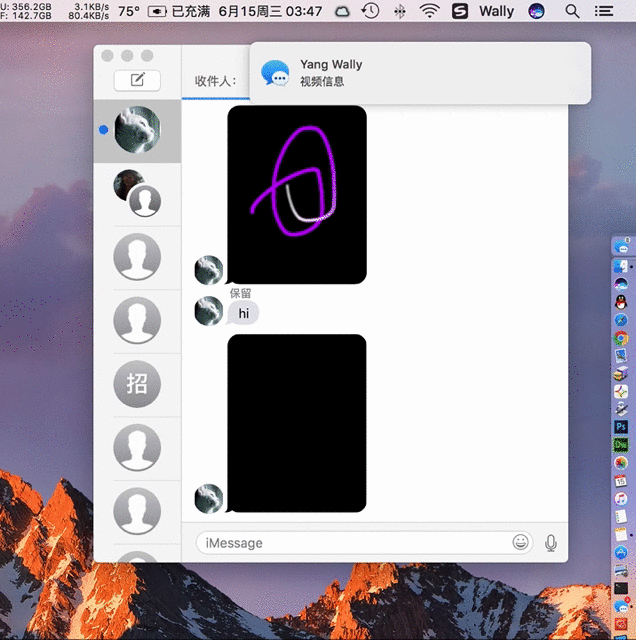
Task: Click the Siri icon in menu bar
Action: (x=536, y=11)
